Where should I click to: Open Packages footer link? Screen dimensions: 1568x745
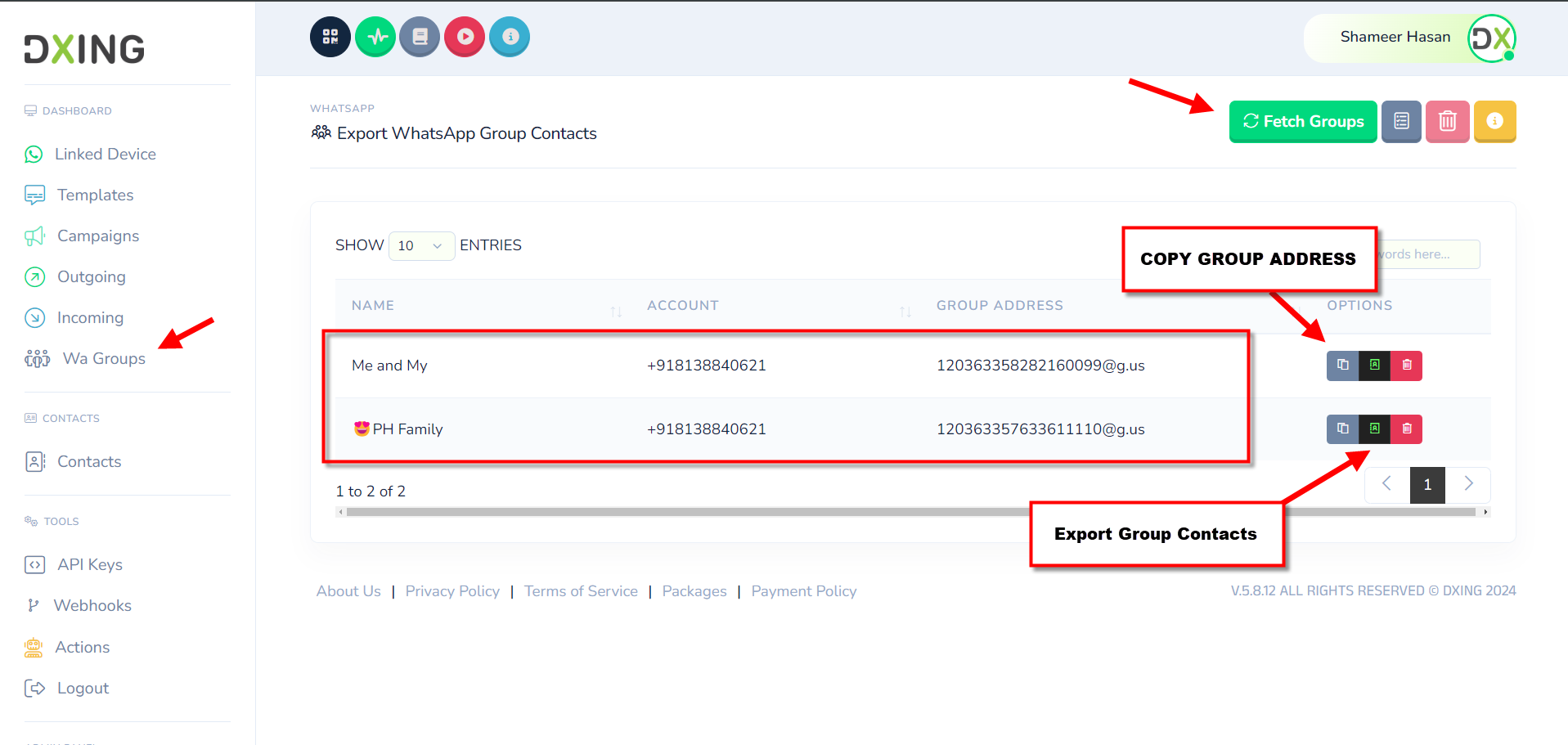[x=694, y=591]
